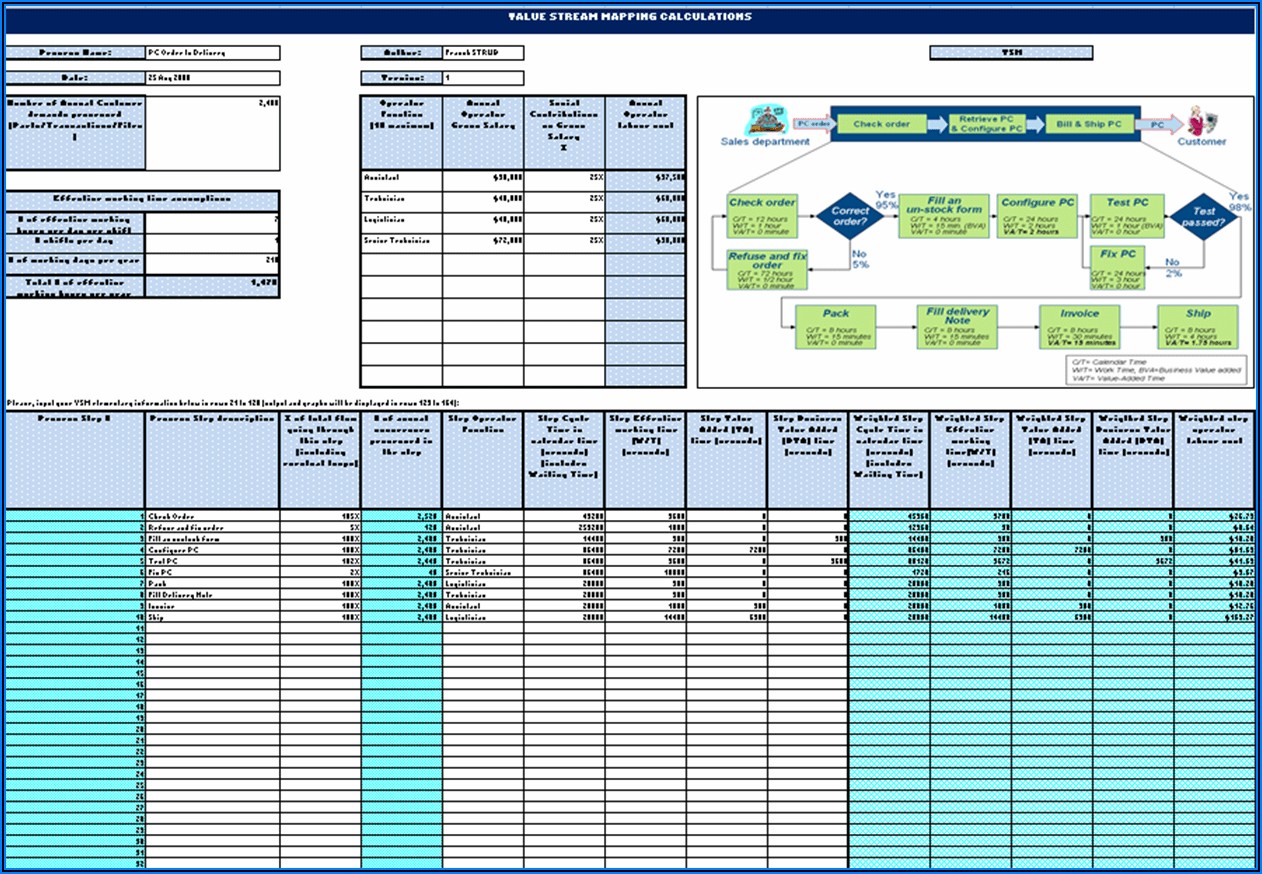This screenshot has height=874, width=1262.
Task: Click the Customer clipart icon
Action: click(x=1196, y=122)
